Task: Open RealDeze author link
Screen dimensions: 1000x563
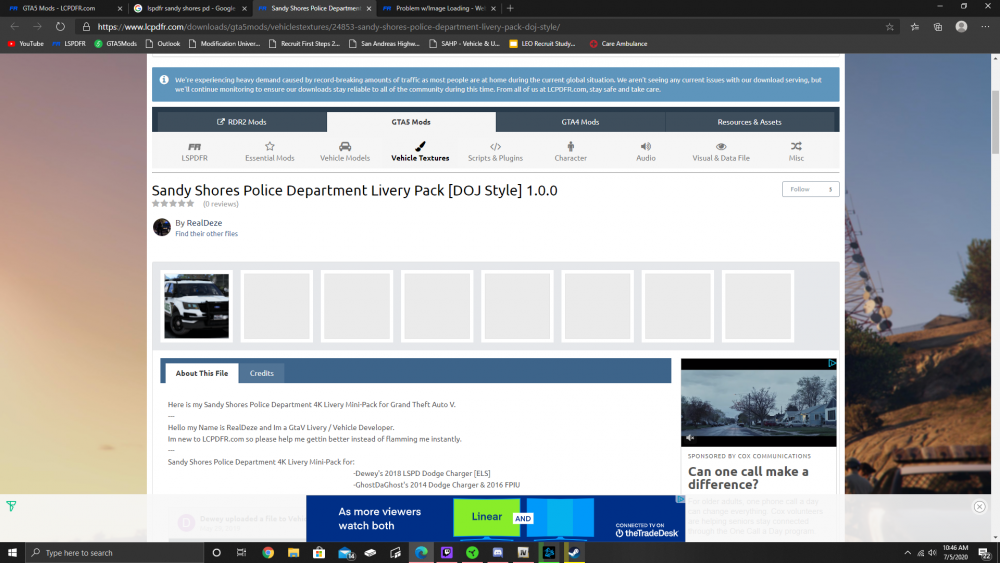Action: tap(204, 223)
